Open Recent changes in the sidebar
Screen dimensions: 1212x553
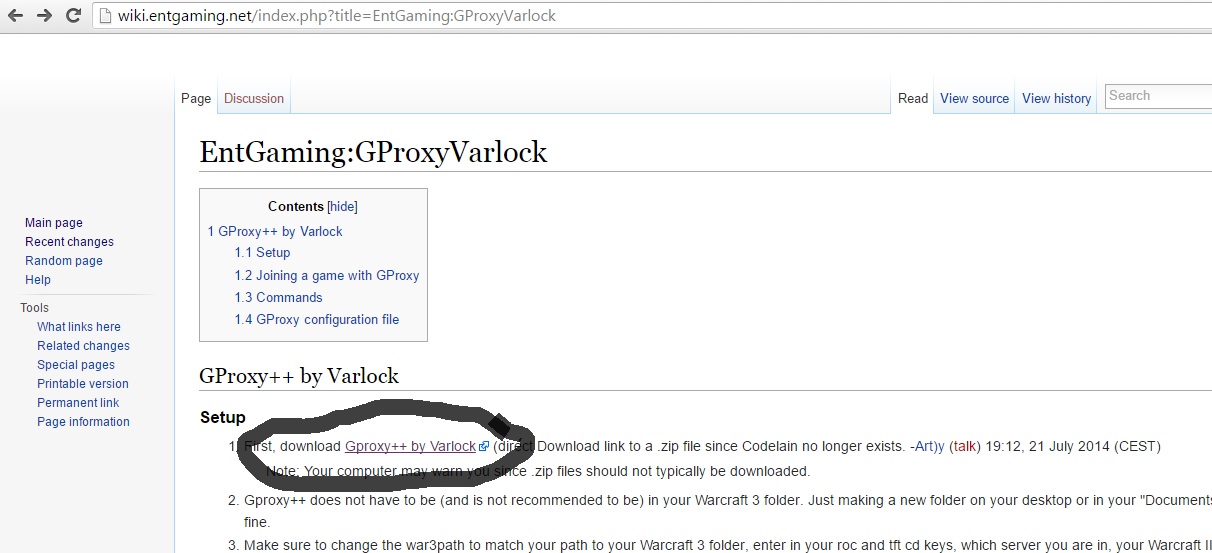coord(69,242)
